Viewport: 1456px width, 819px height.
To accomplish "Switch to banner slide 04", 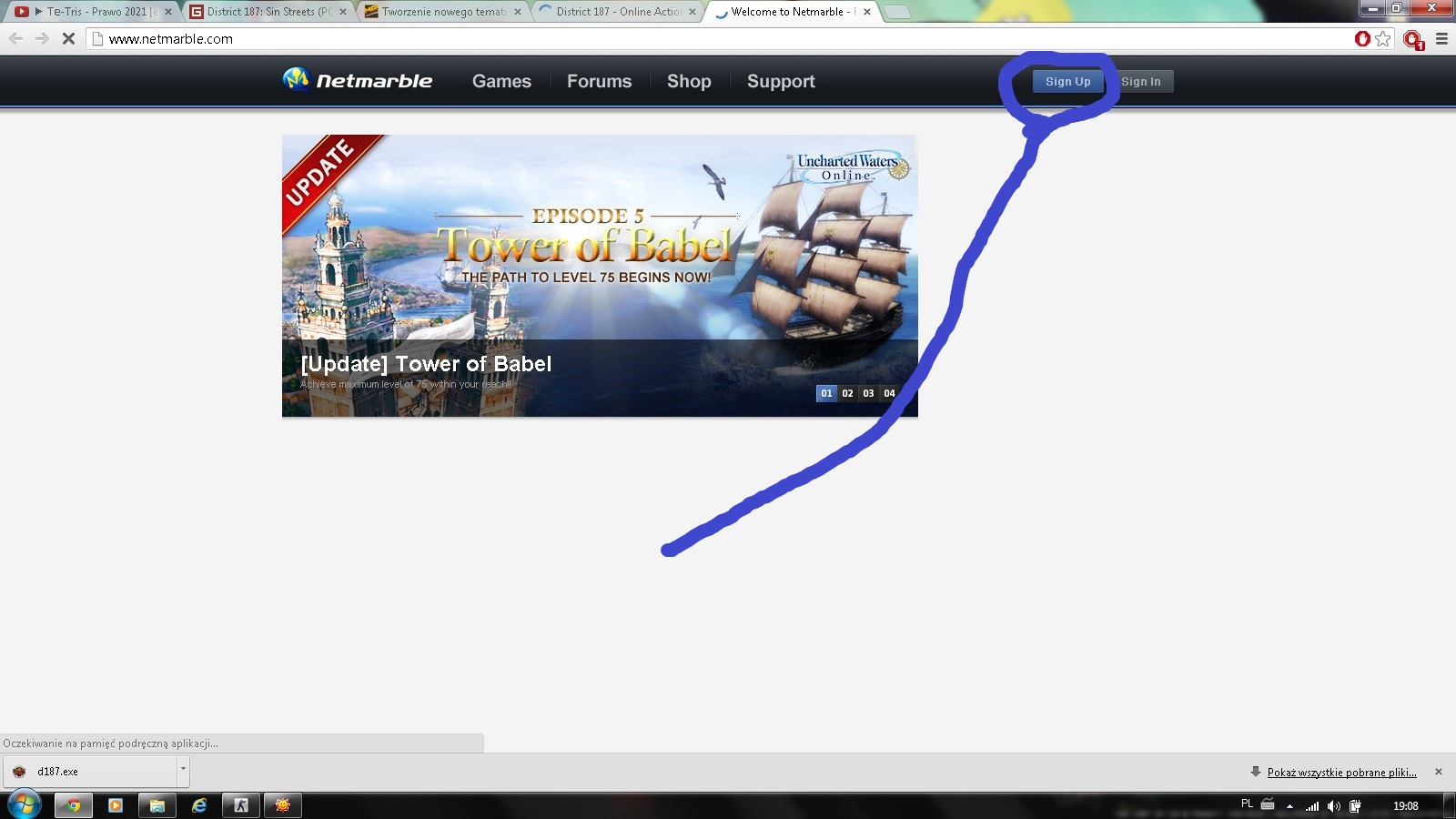I will pyautogui.click(x=889, y=393).
